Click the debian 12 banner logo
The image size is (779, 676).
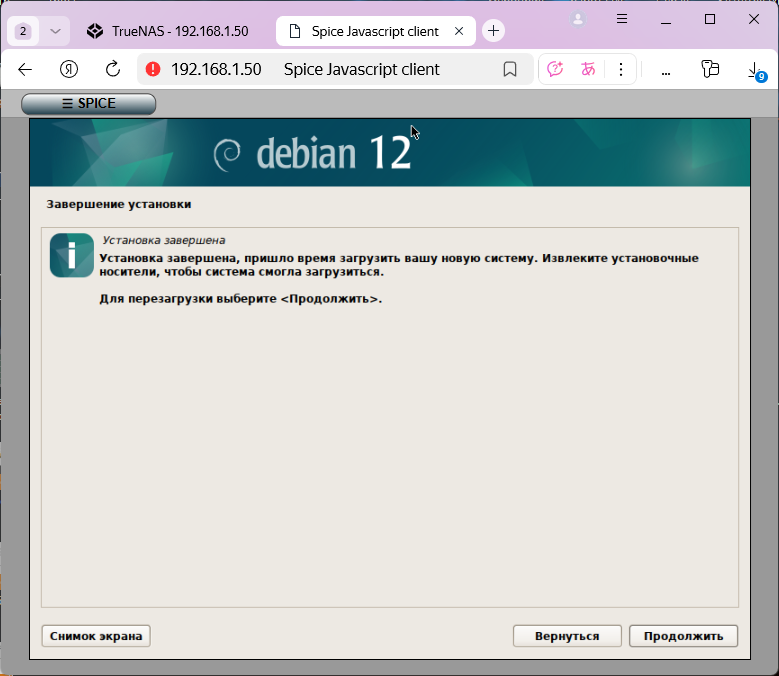tap(313, 152)
